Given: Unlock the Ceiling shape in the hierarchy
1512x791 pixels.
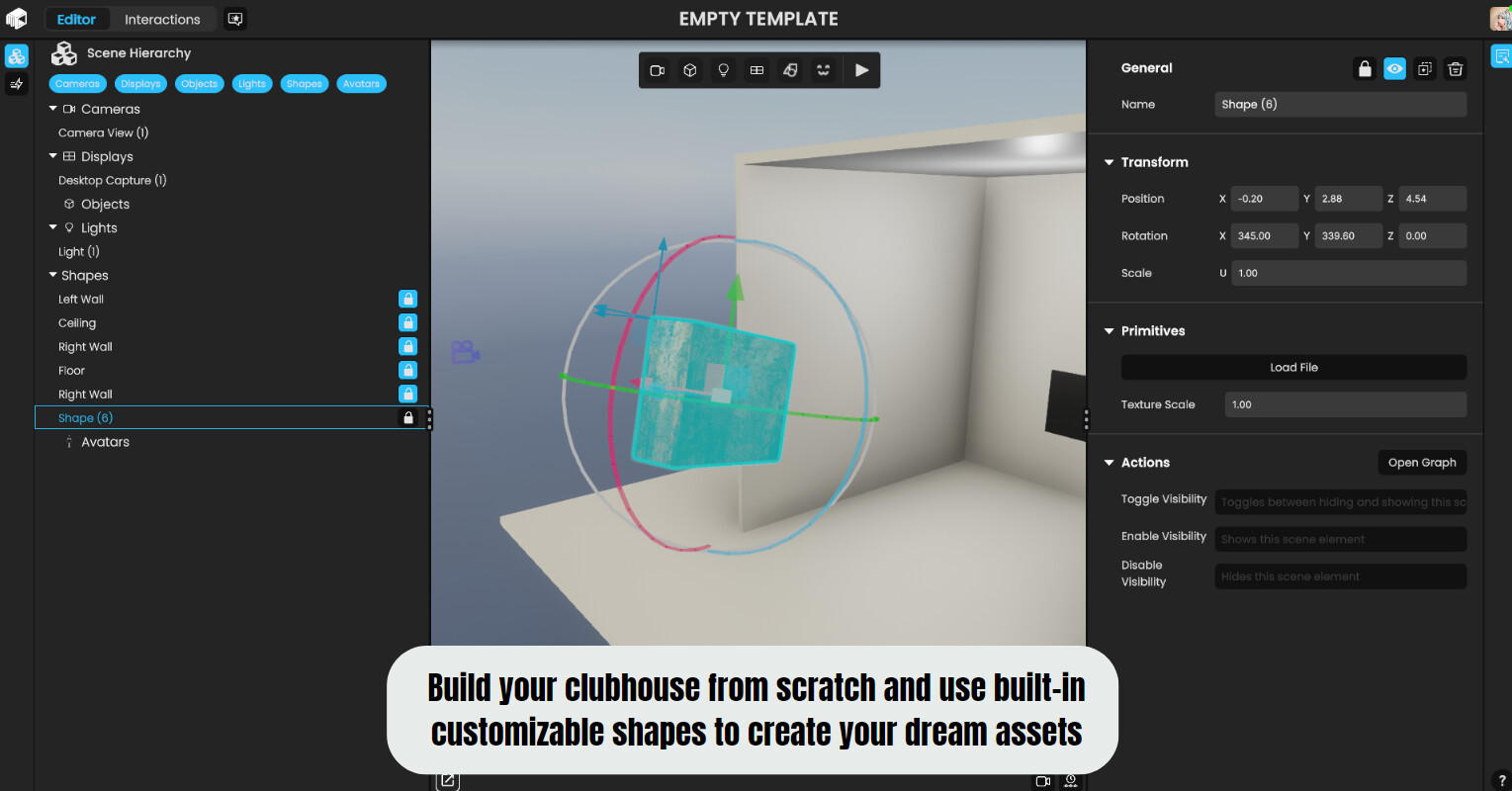Looking at the screenshot, I should tap(407, 322).
